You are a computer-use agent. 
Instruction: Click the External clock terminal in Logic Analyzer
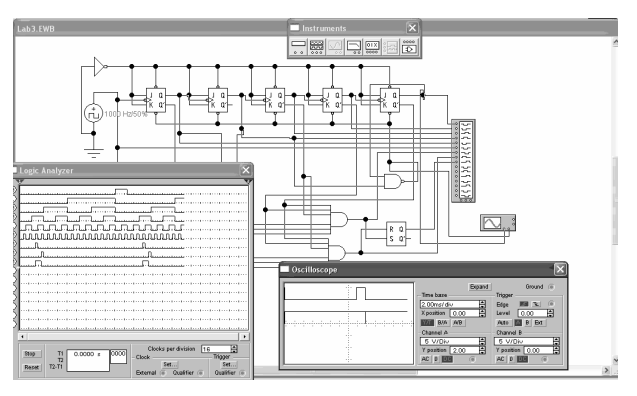[163, 373]
